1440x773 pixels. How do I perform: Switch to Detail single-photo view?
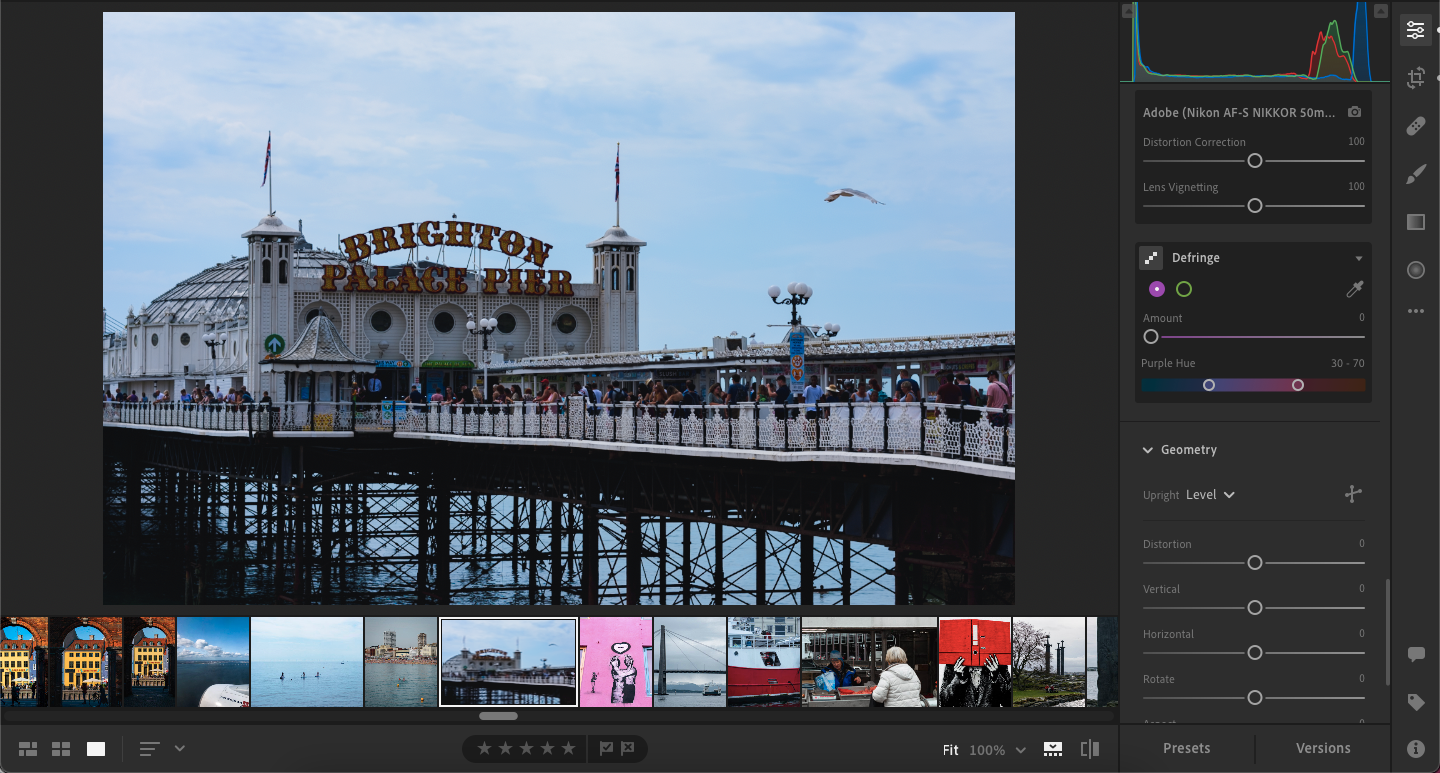pos(96,749)
